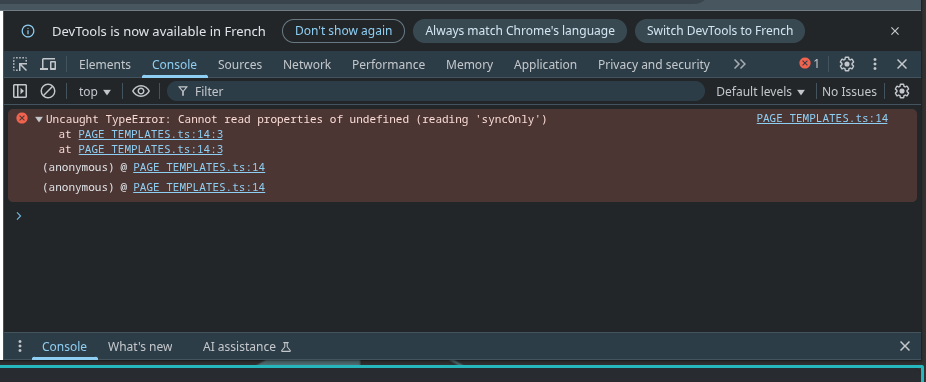Click the info icon in the language banner

coord(28,31)
